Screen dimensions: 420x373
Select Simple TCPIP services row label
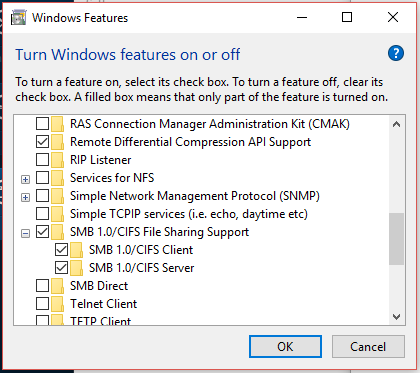click(x=189, y=214)
